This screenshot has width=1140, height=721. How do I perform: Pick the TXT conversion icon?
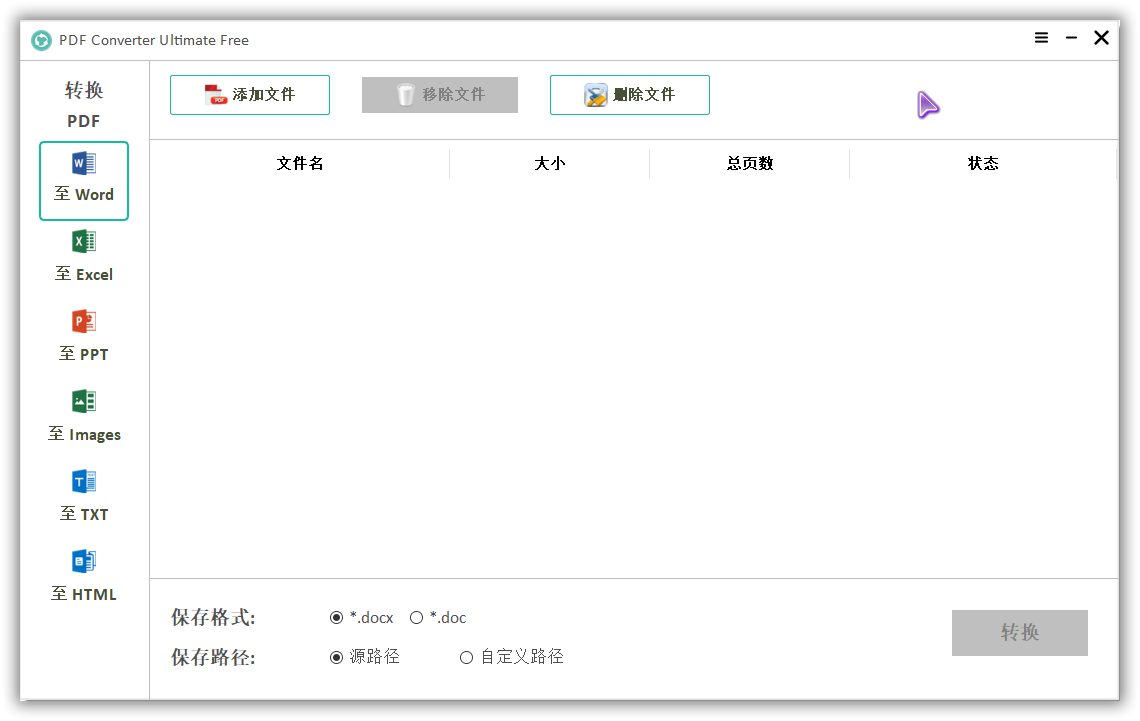pyautogui.click(x=84, y=482)
